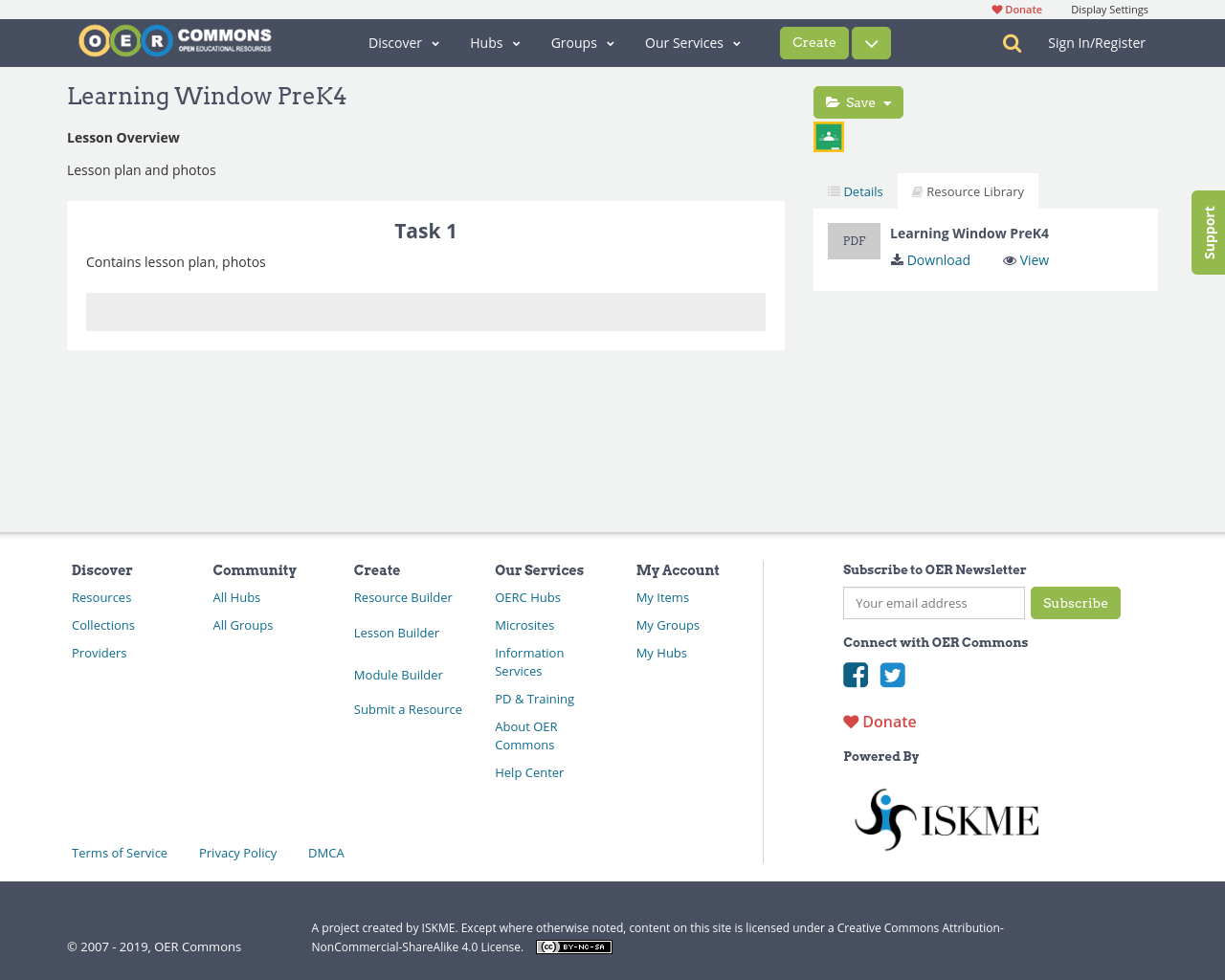This screenshot has width=1225, height=980.
Task: Switch to the Details tab
Action: coord(856,191)
